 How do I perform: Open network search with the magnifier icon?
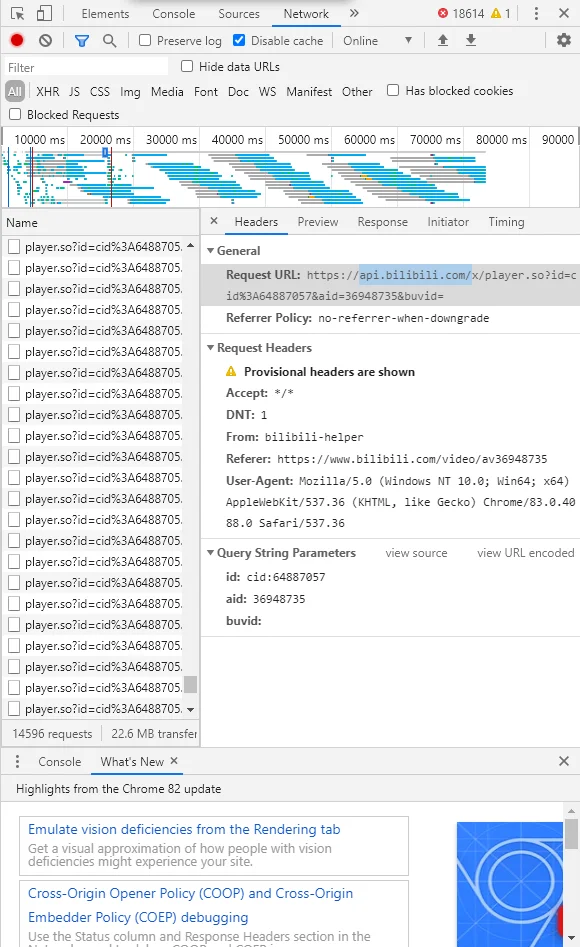[x=109, y=40]
